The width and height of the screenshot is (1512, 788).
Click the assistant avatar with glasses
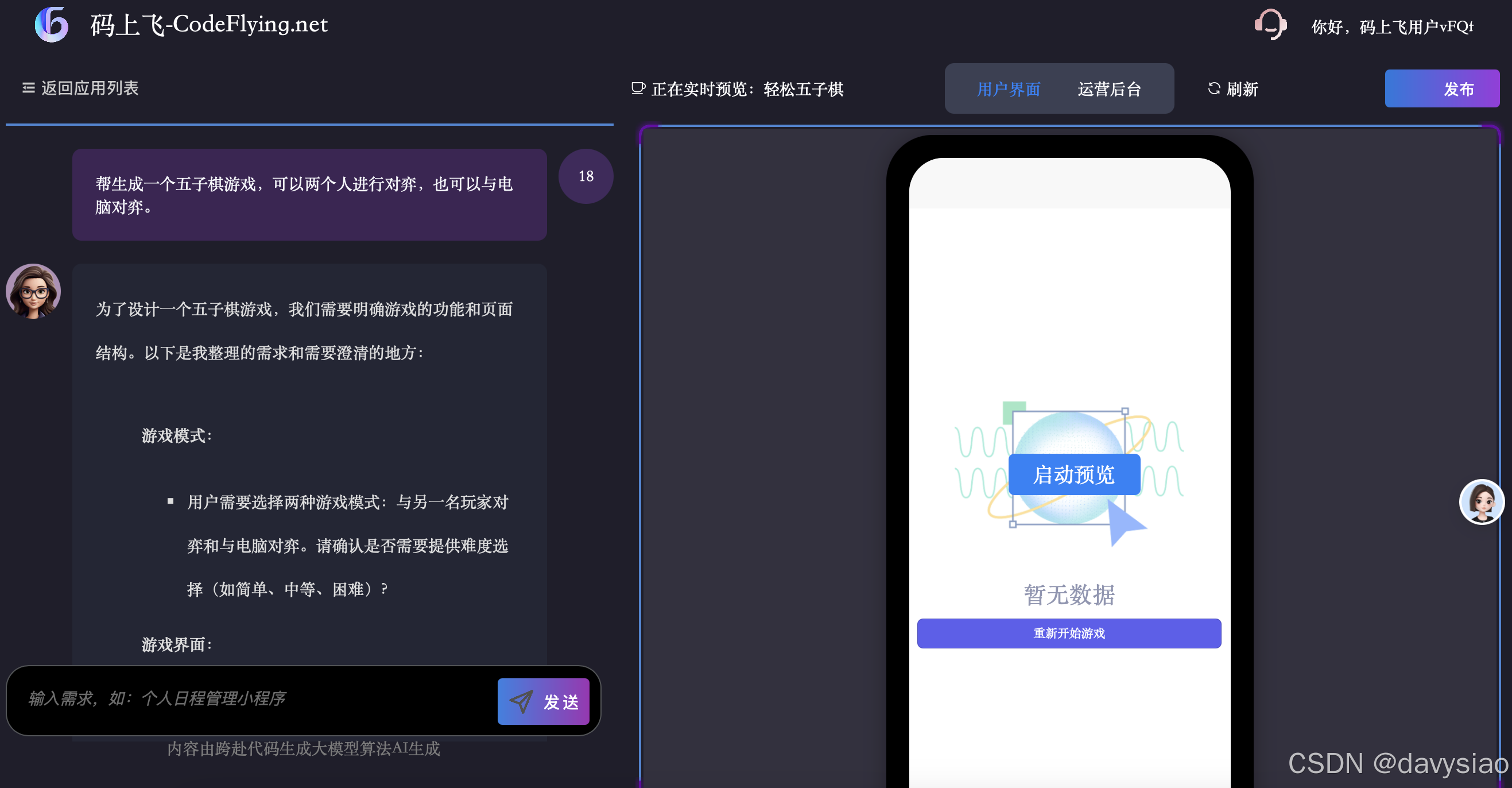(x=33, y=291)
